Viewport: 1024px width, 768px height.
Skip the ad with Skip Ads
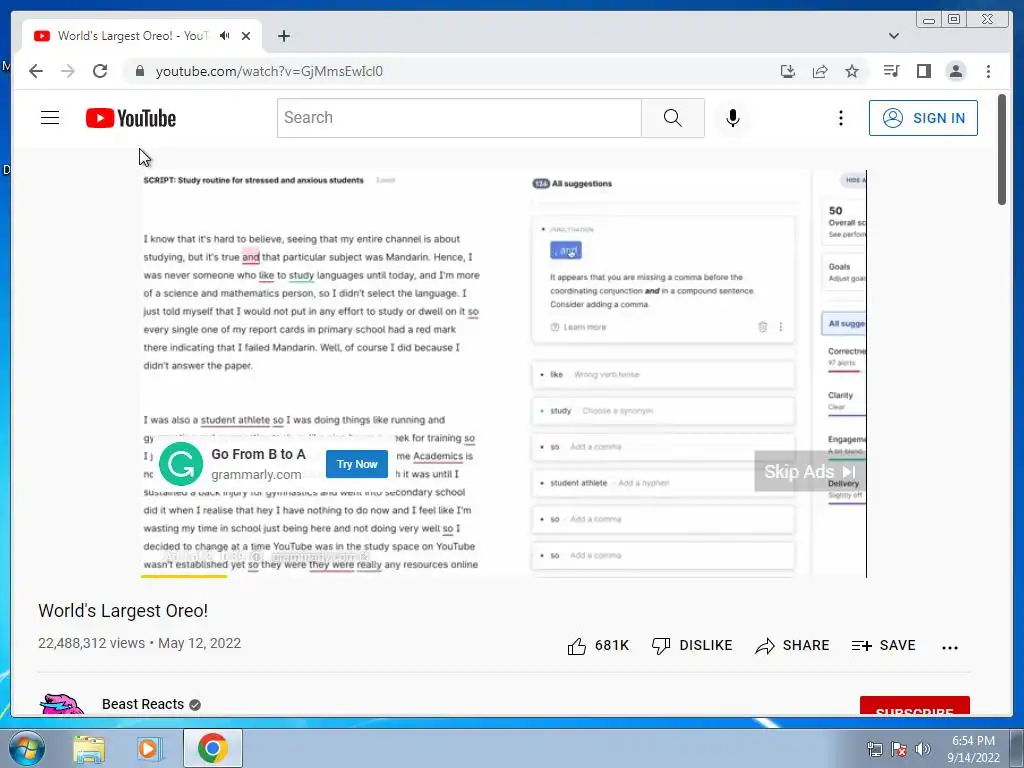pos(810,472)
